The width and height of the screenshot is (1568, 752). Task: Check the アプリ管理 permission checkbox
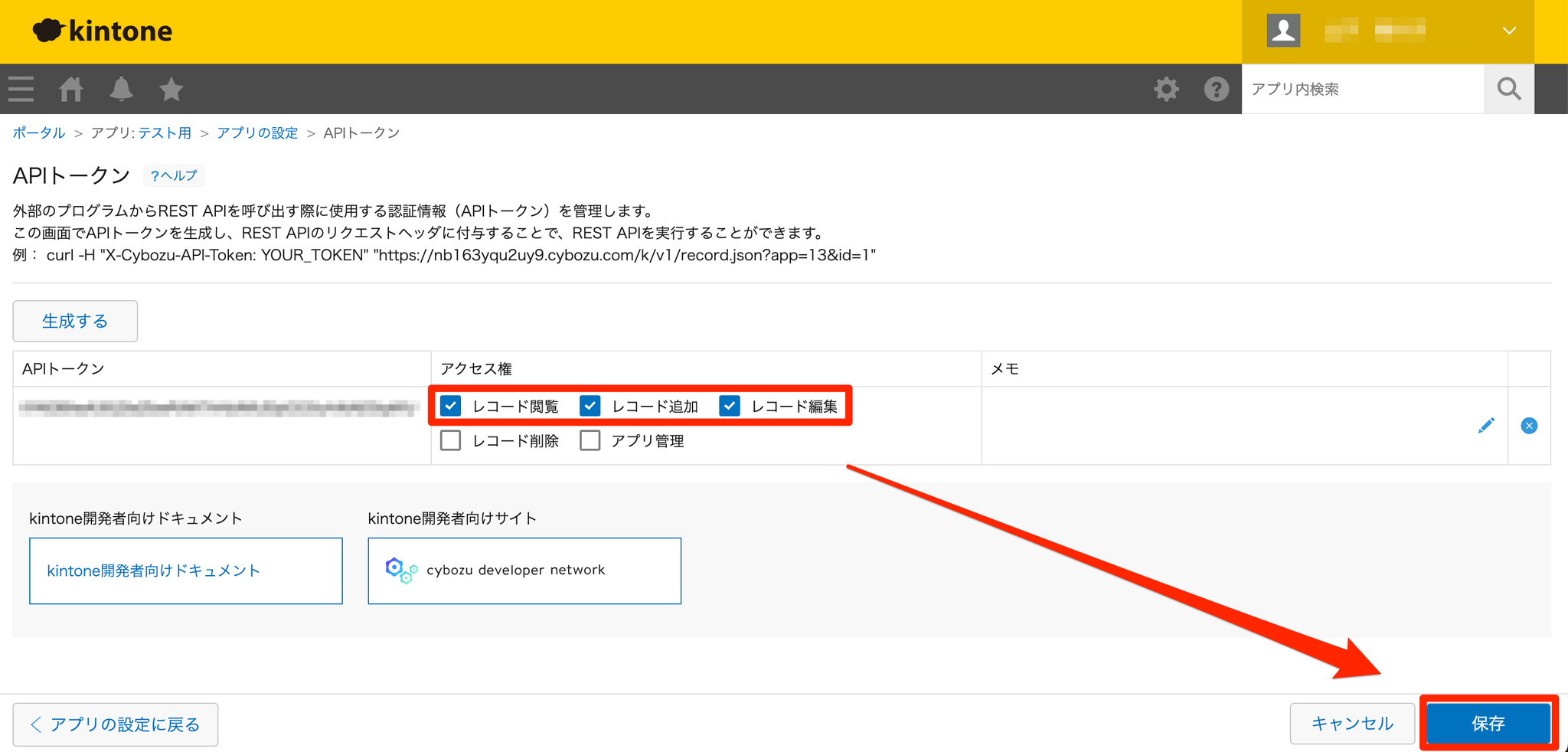point(590,440)
